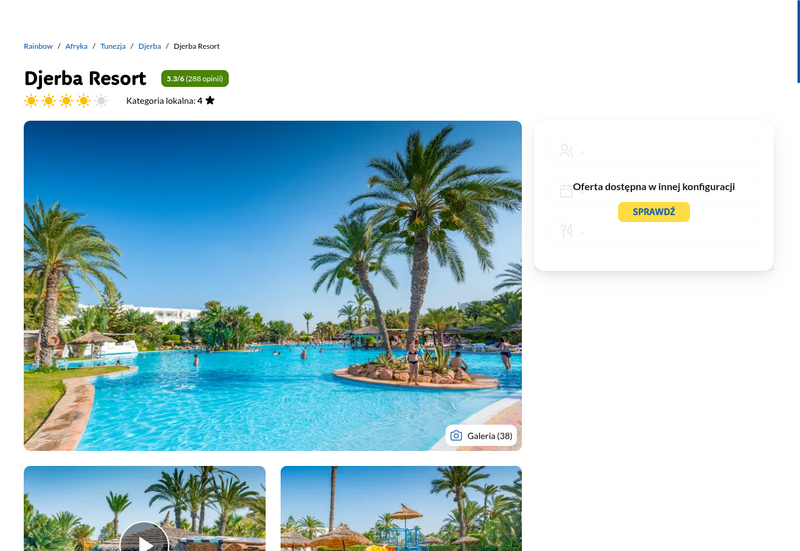Viewport: 800px width, 551px height.
Task: Click the first sun rating icon
Action: point(31,101)
